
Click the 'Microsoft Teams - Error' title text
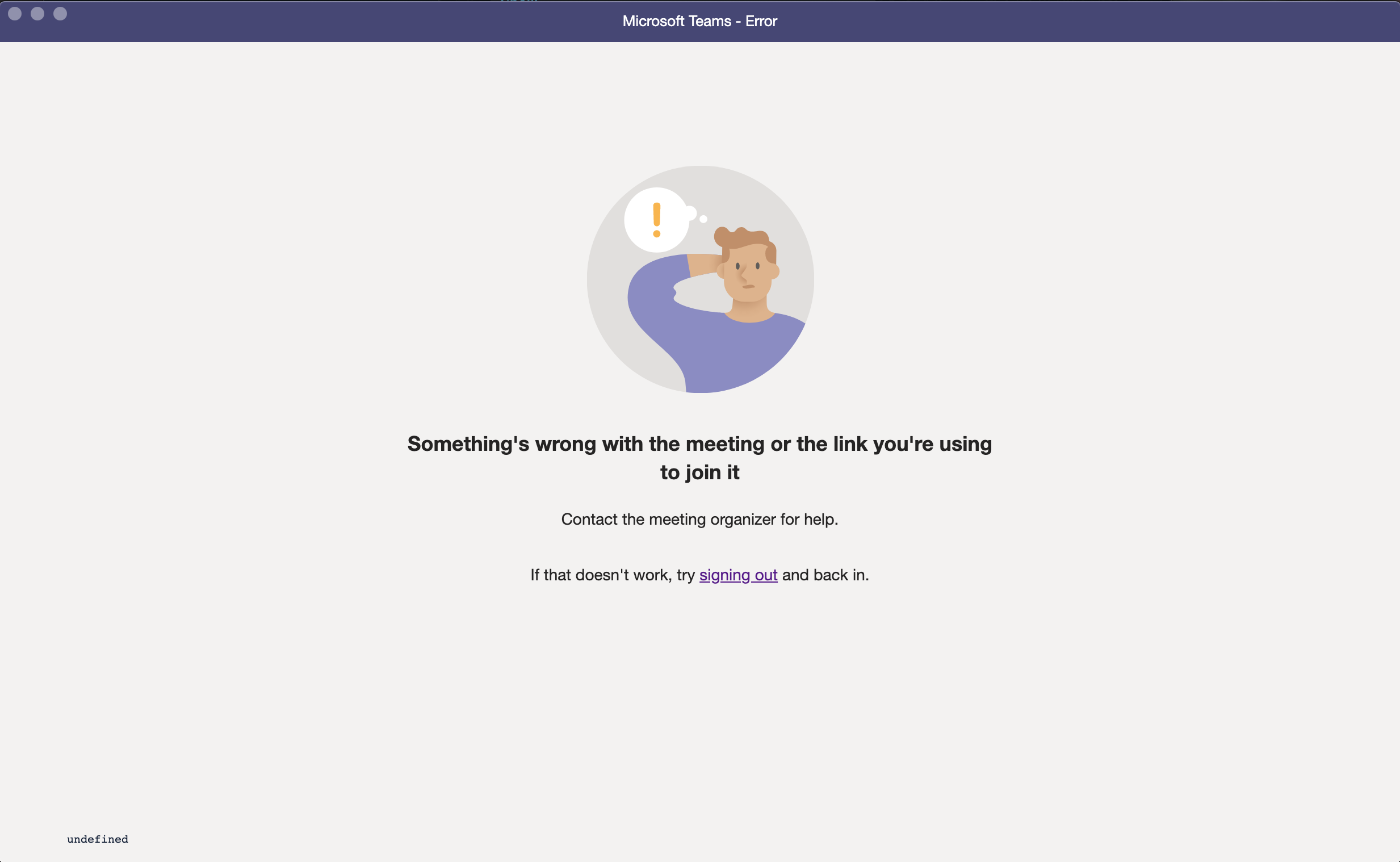[699, 21]
